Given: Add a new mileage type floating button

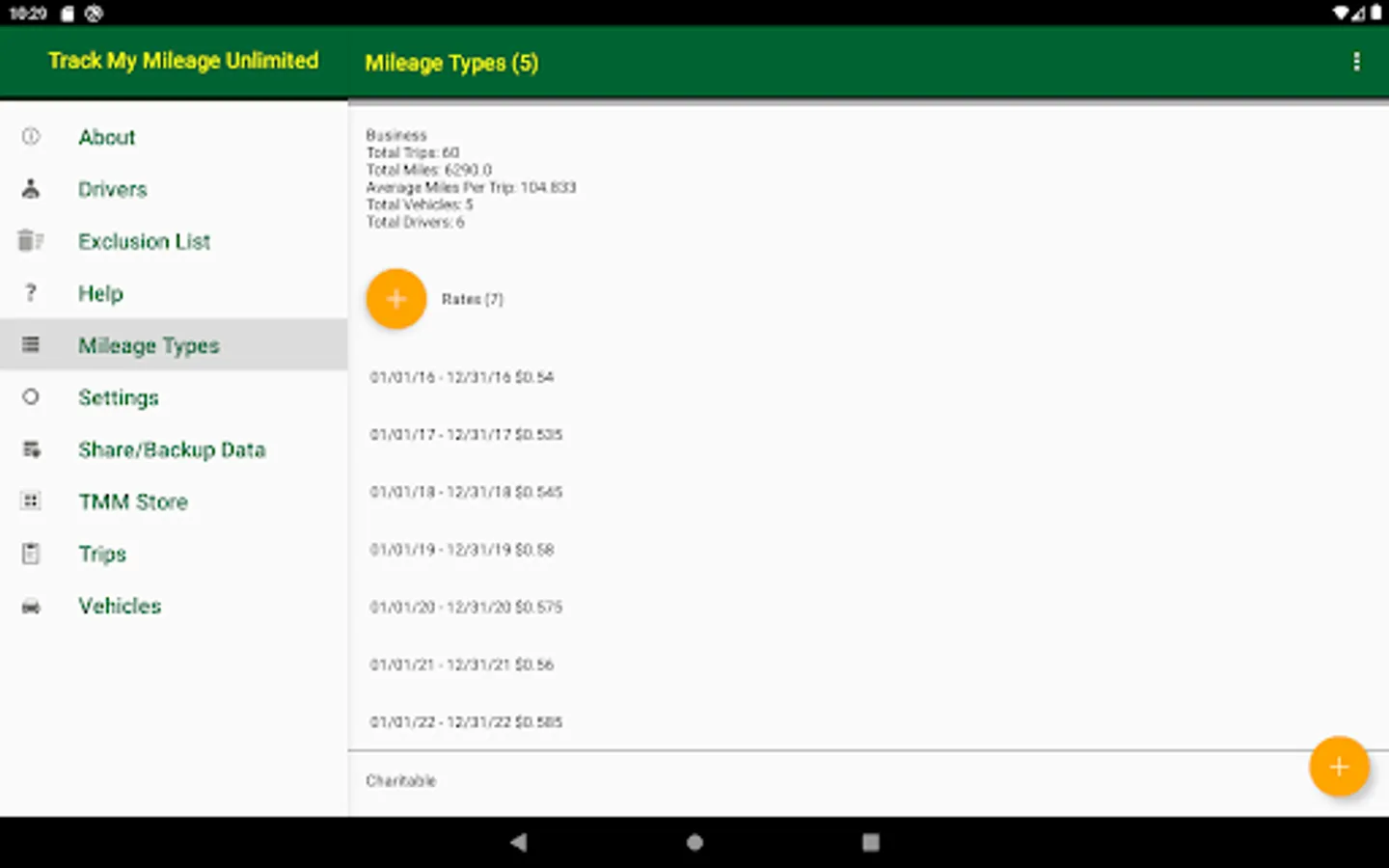Looking at the screenshot, I should coord(1339,767).
